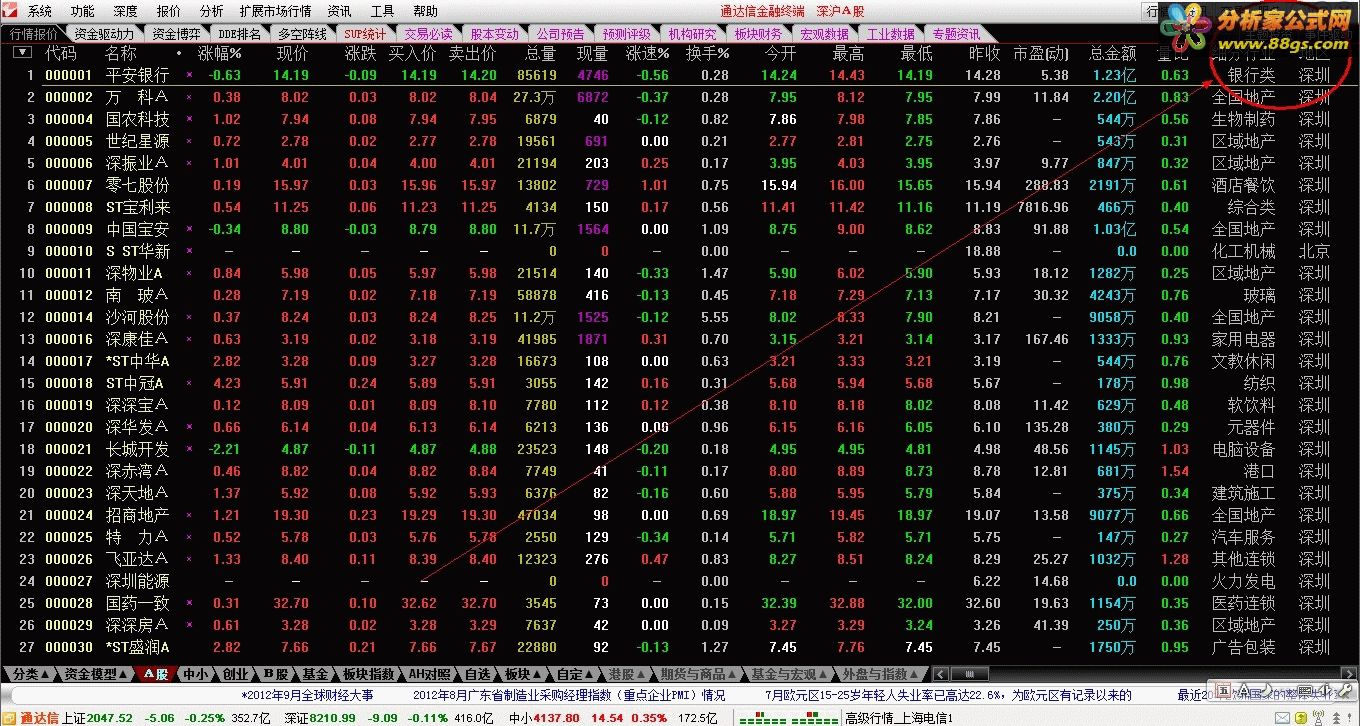The image size is (1360, 726).
Task: Switch to the 股本变动 tab
Action: tap(494, 33)
